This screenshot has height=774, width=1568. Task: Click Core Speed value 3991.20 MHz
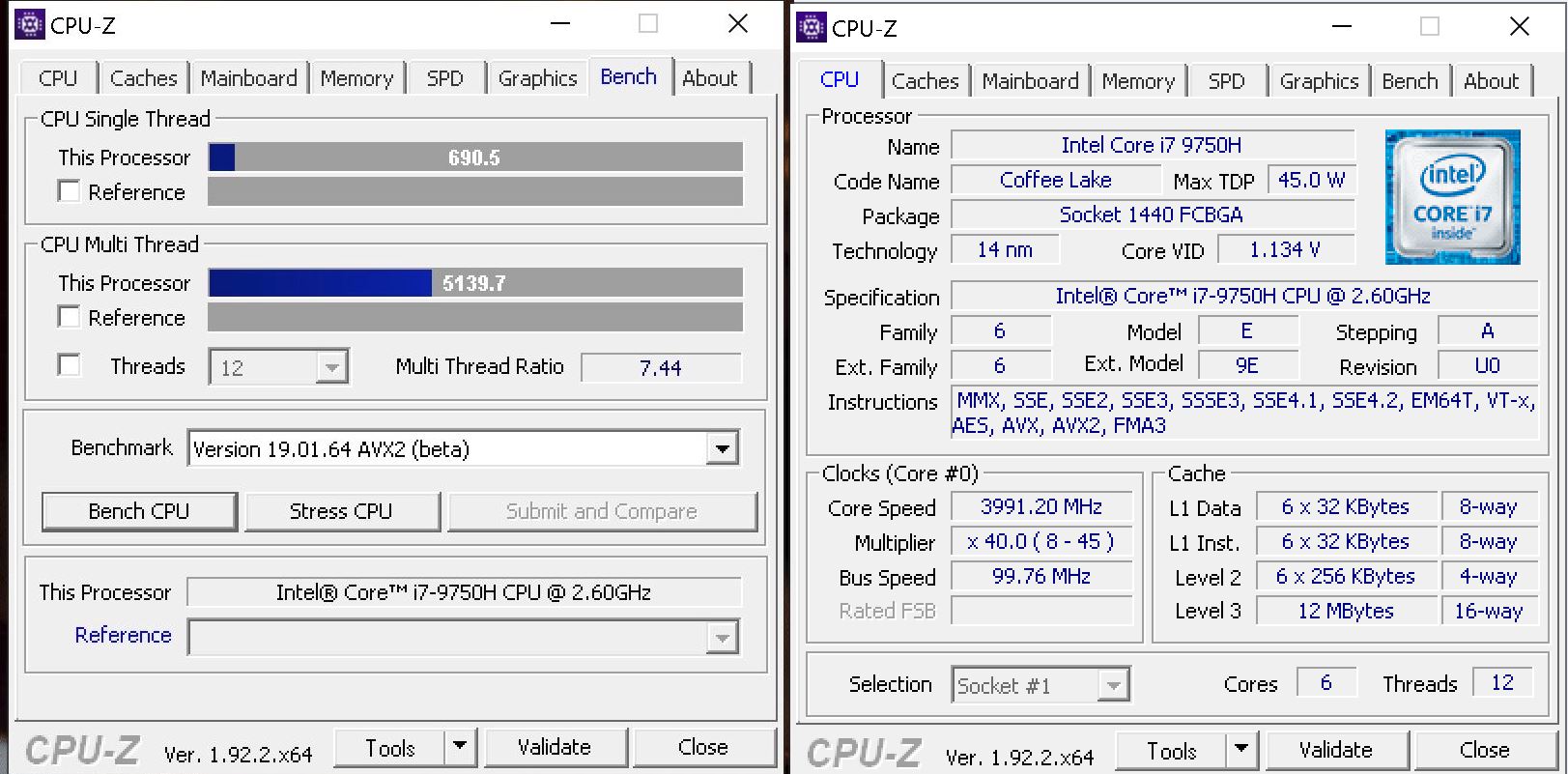[x=1041, y=506]
